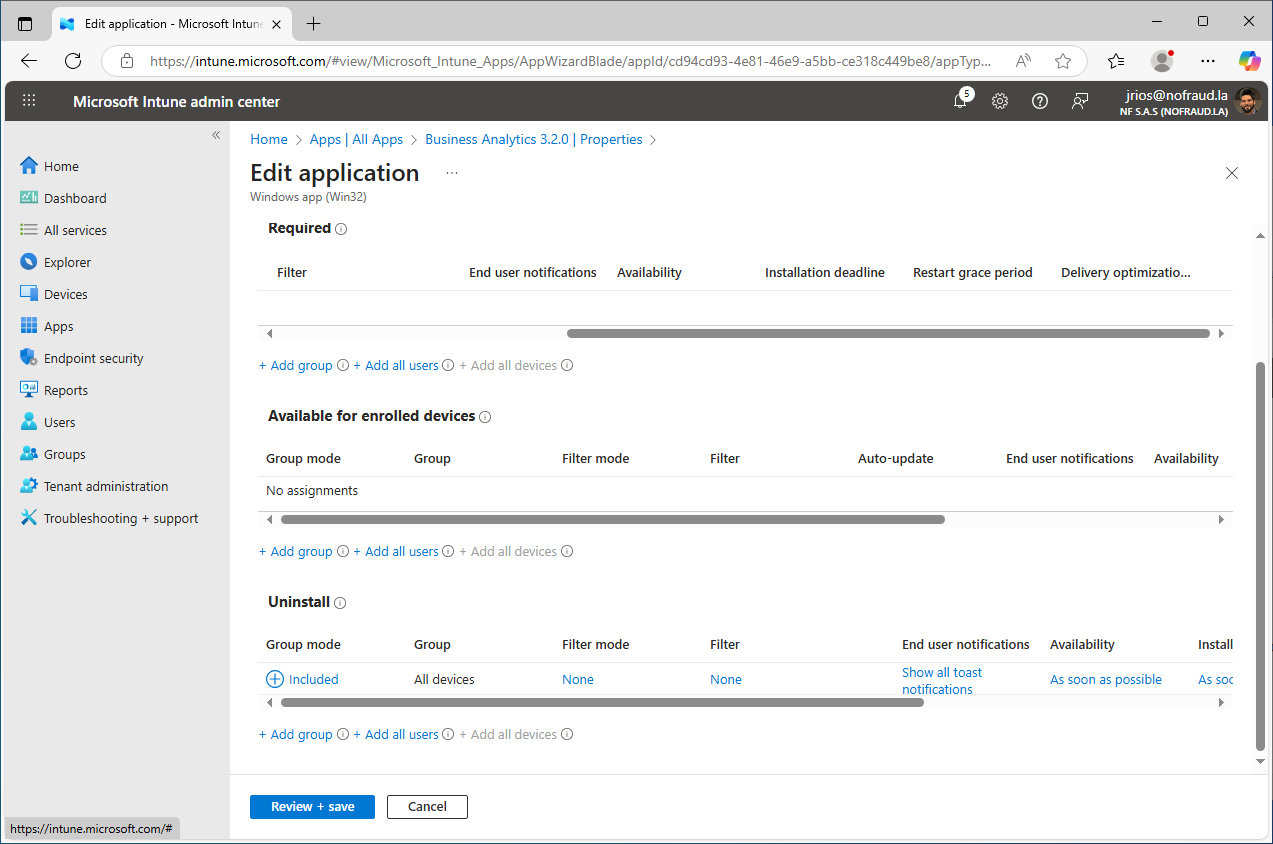Open the Apps grid icon in sidebar
The image size is (1273, 844).
tap(29, 326)
